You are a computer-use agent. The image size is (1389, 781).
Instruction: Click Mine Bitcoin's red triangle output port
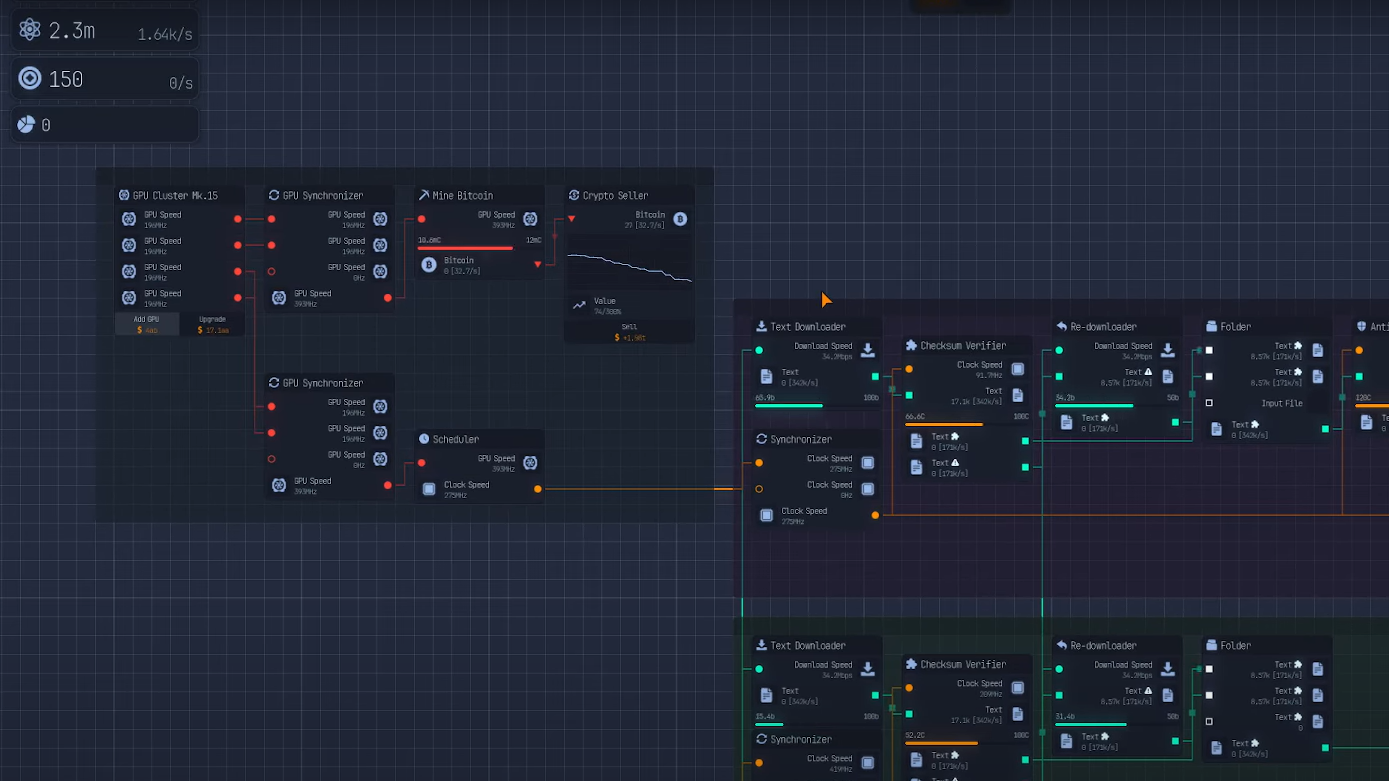point(538,264)
